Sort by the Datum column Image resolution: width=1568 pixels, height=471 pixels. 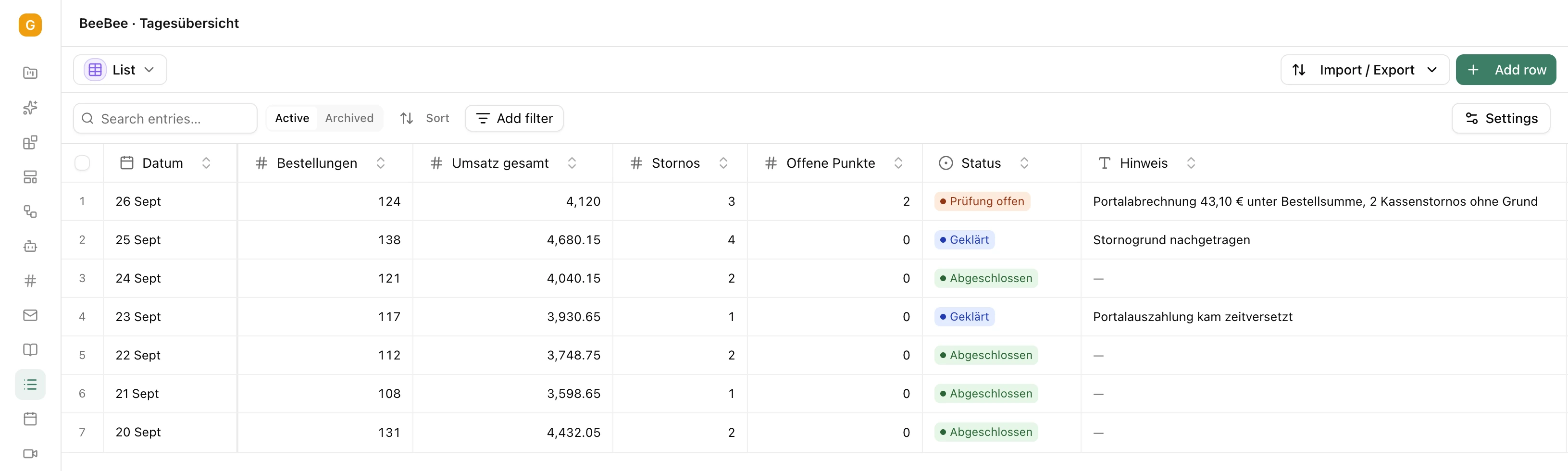(206, 163)
